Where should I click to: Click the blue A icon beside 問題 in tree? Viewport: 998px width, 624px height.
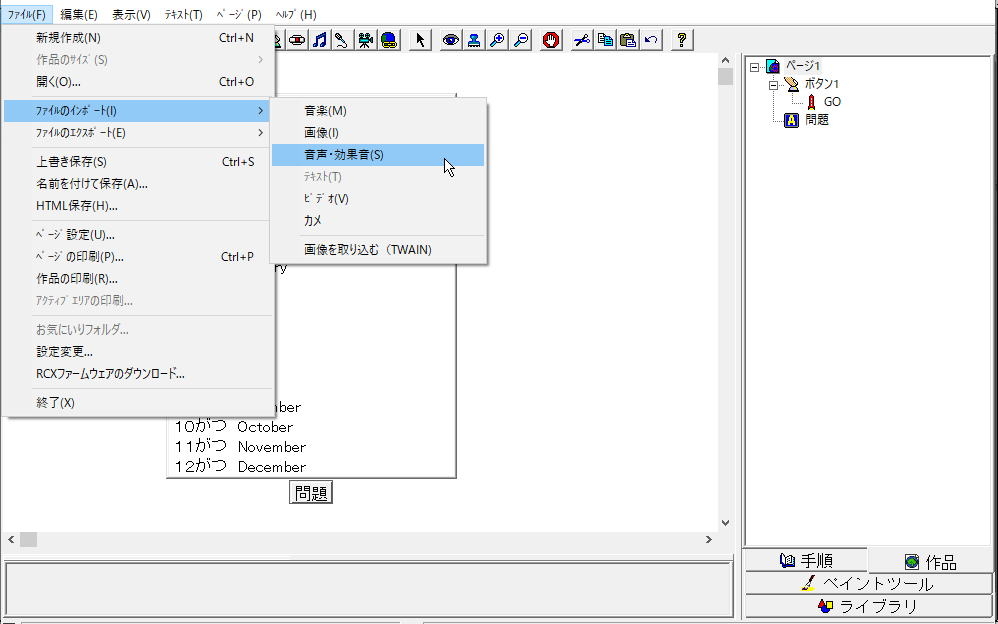(791, 120)
